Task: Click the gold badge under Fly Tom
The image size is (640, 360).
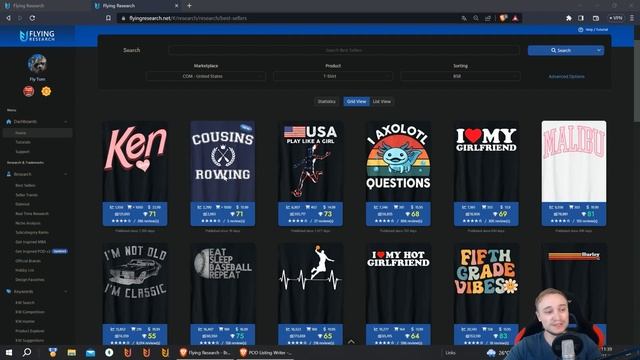Action: [x=46, y=91]
